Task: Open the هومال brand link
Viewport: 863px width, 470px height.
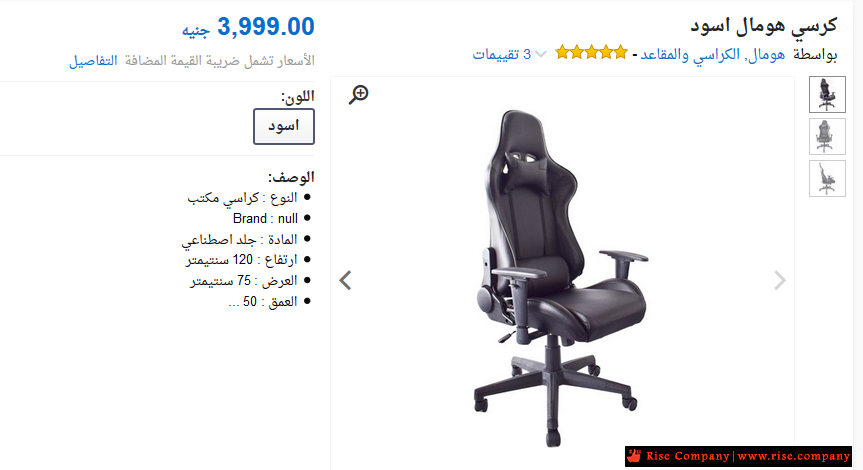Action: coord(768,54)
